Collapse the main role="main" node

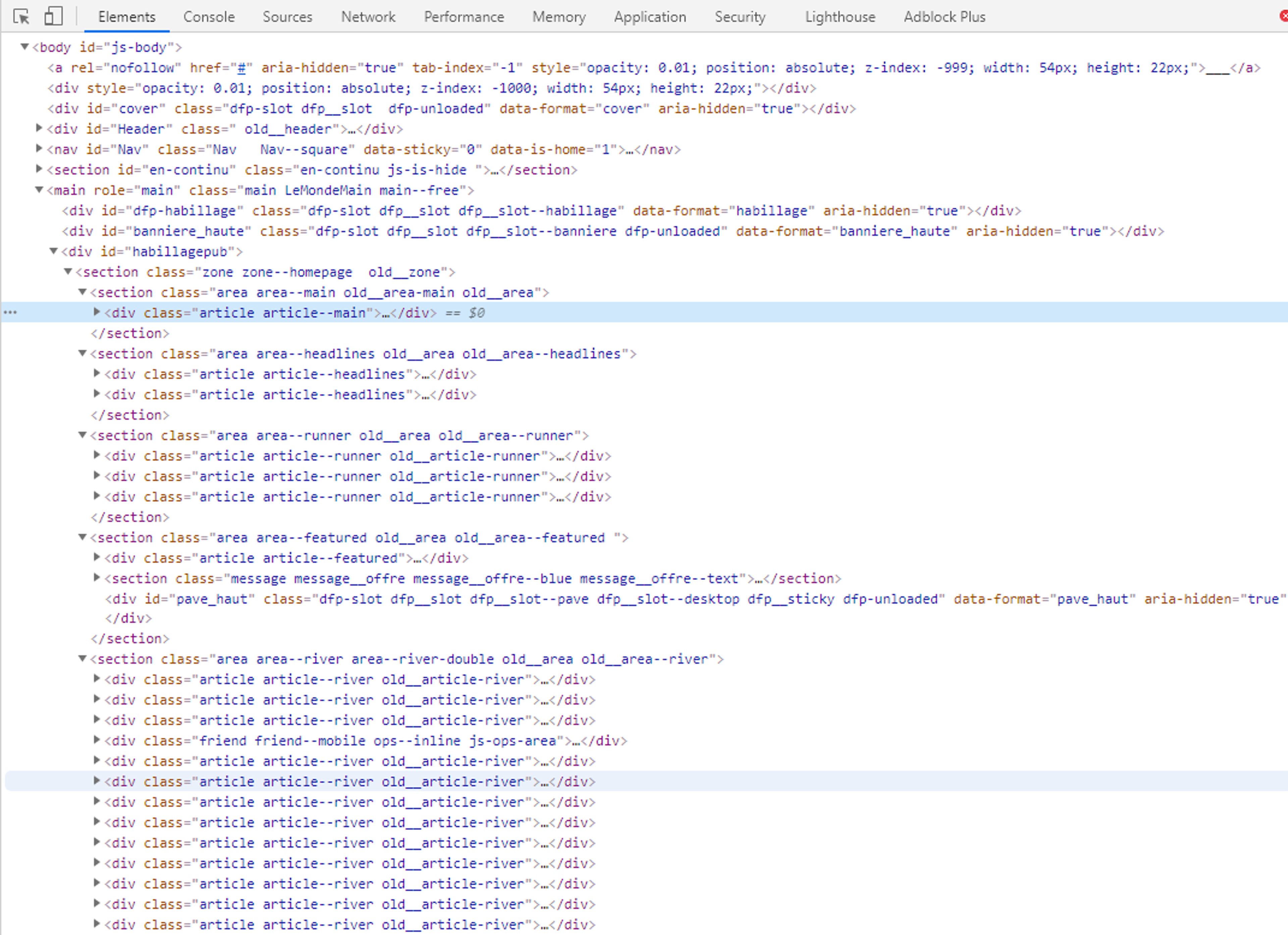(39, 190)
